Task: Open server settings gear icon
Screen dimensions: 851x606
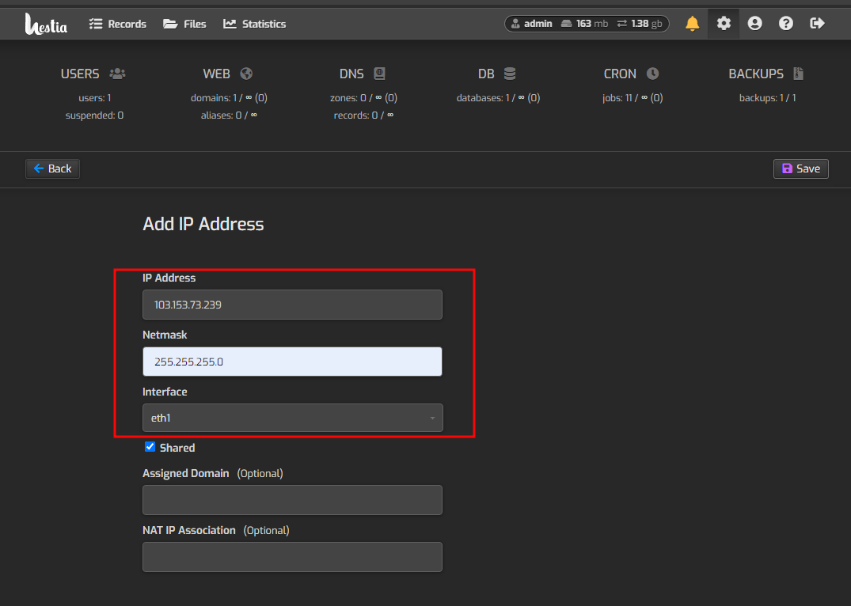Action: coord(723,23)
